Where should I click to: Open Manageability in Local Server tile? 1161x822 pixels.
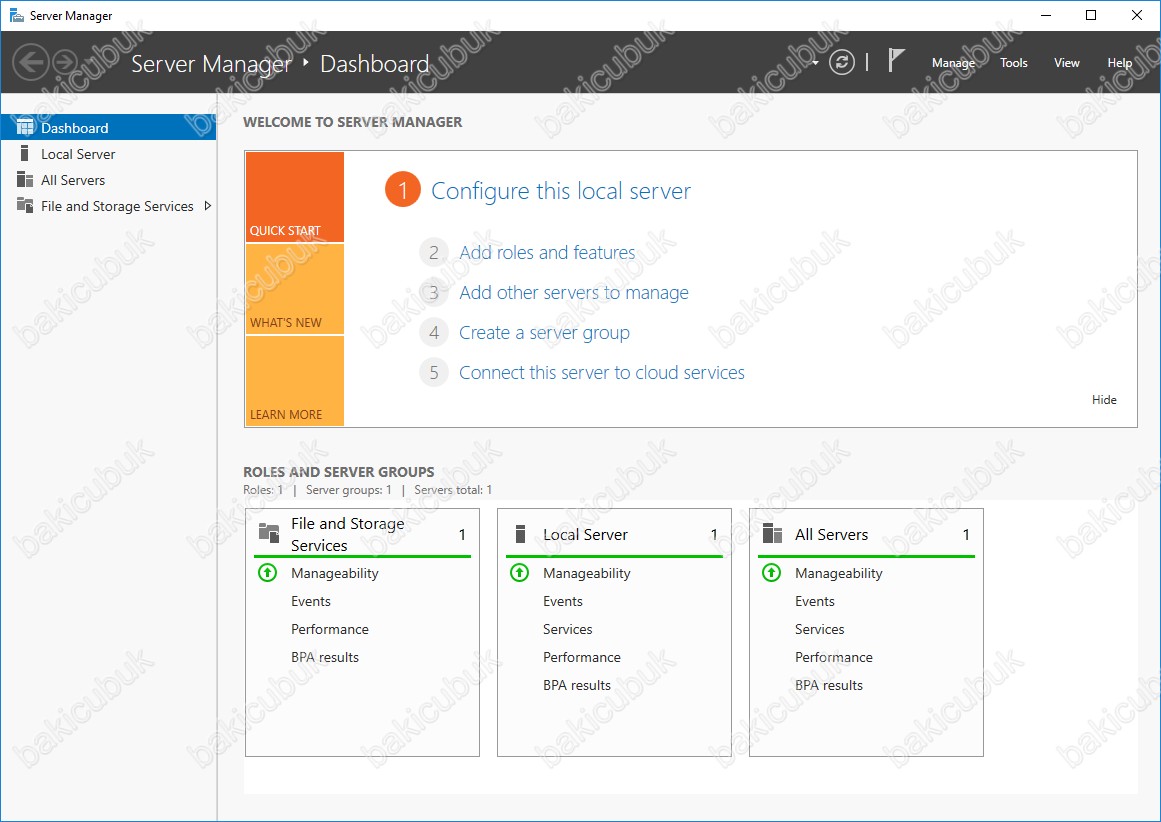point(586,573)
